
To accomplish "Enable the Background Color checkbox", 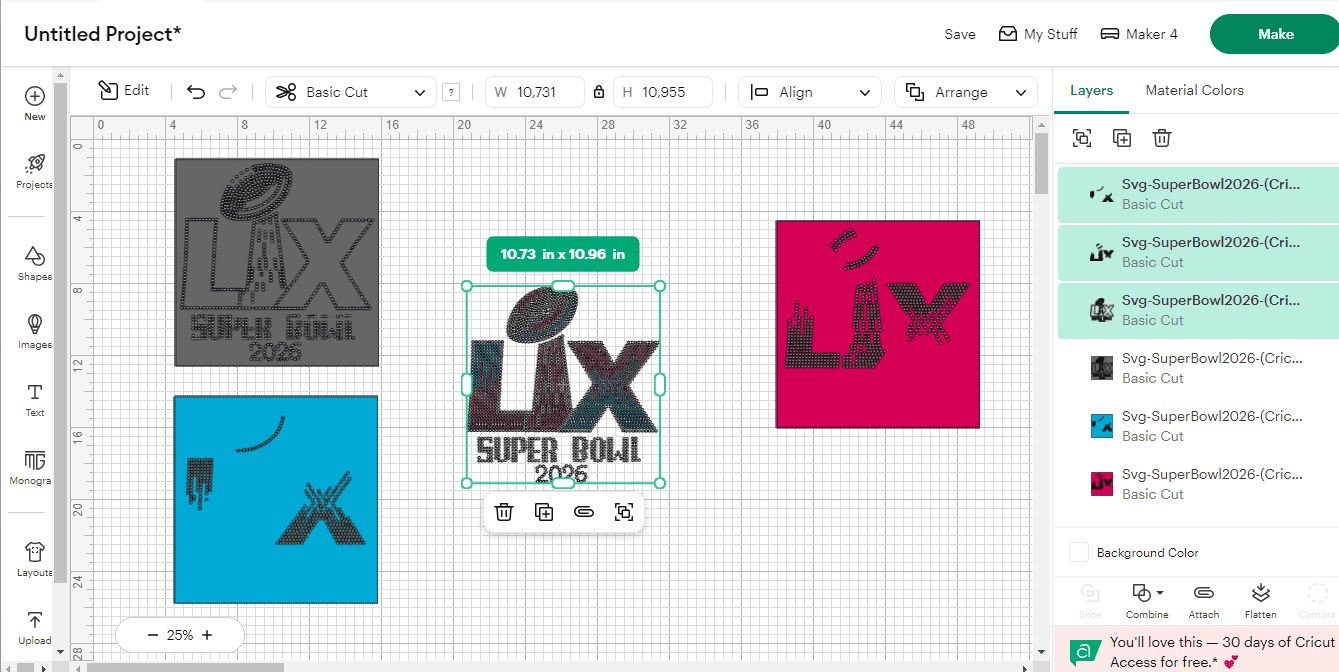I will pyautogui.click(x=1079, y=552).
